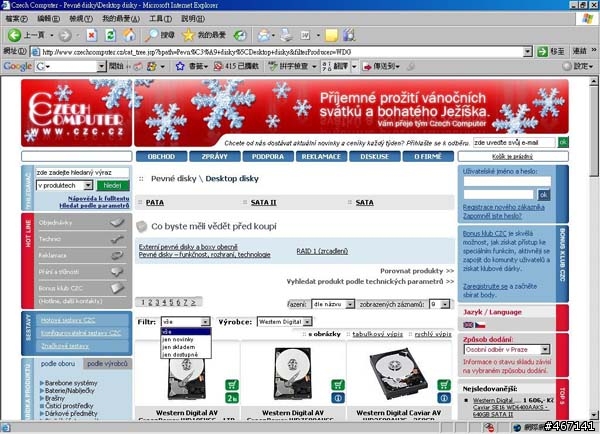Open Mail icon in IE toolbar
This screenshot has width=600, height=434.
(264, 35)
